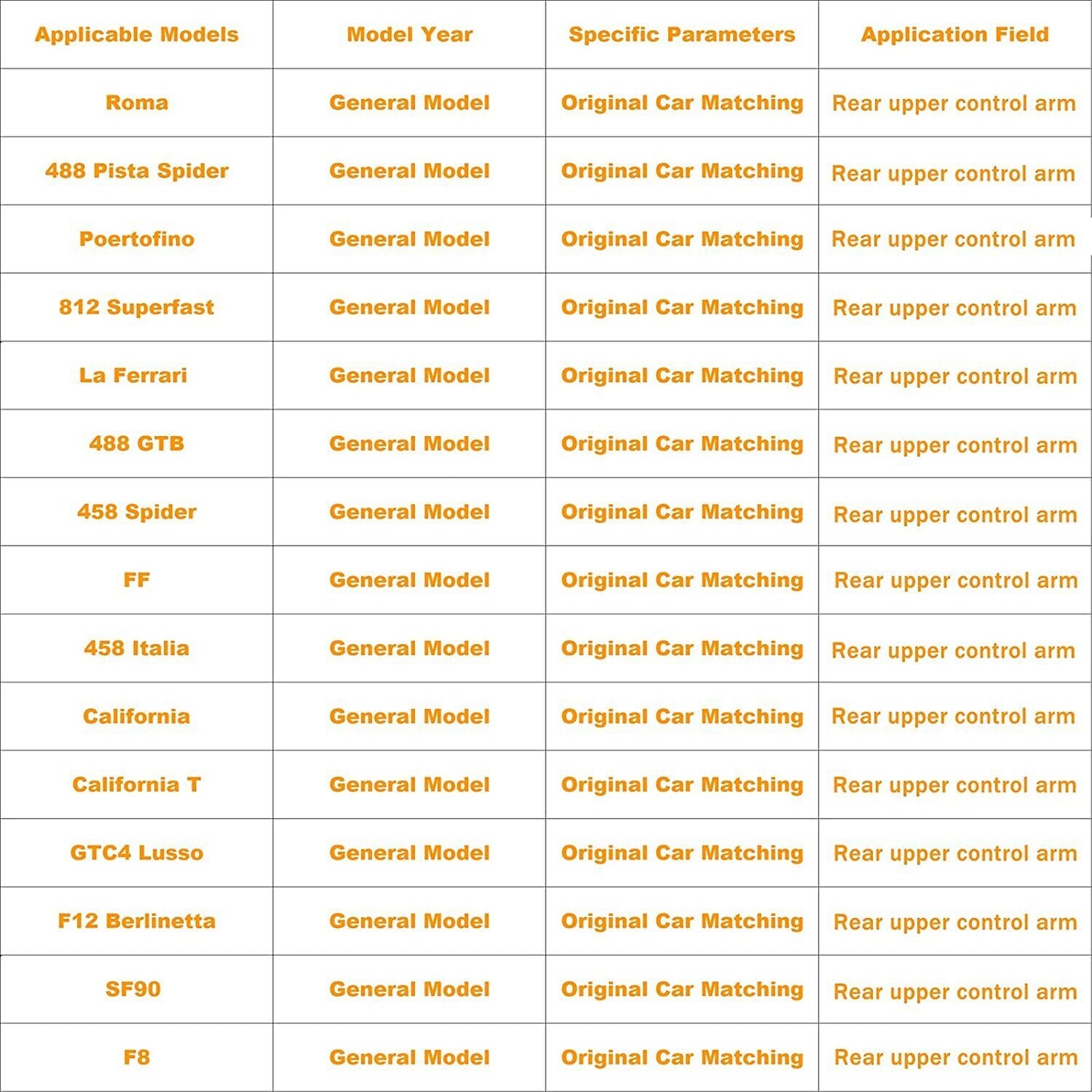1092x1092 pixels.
Task: Select the GTC4 Lusso entry
Action: click(137, 852)
